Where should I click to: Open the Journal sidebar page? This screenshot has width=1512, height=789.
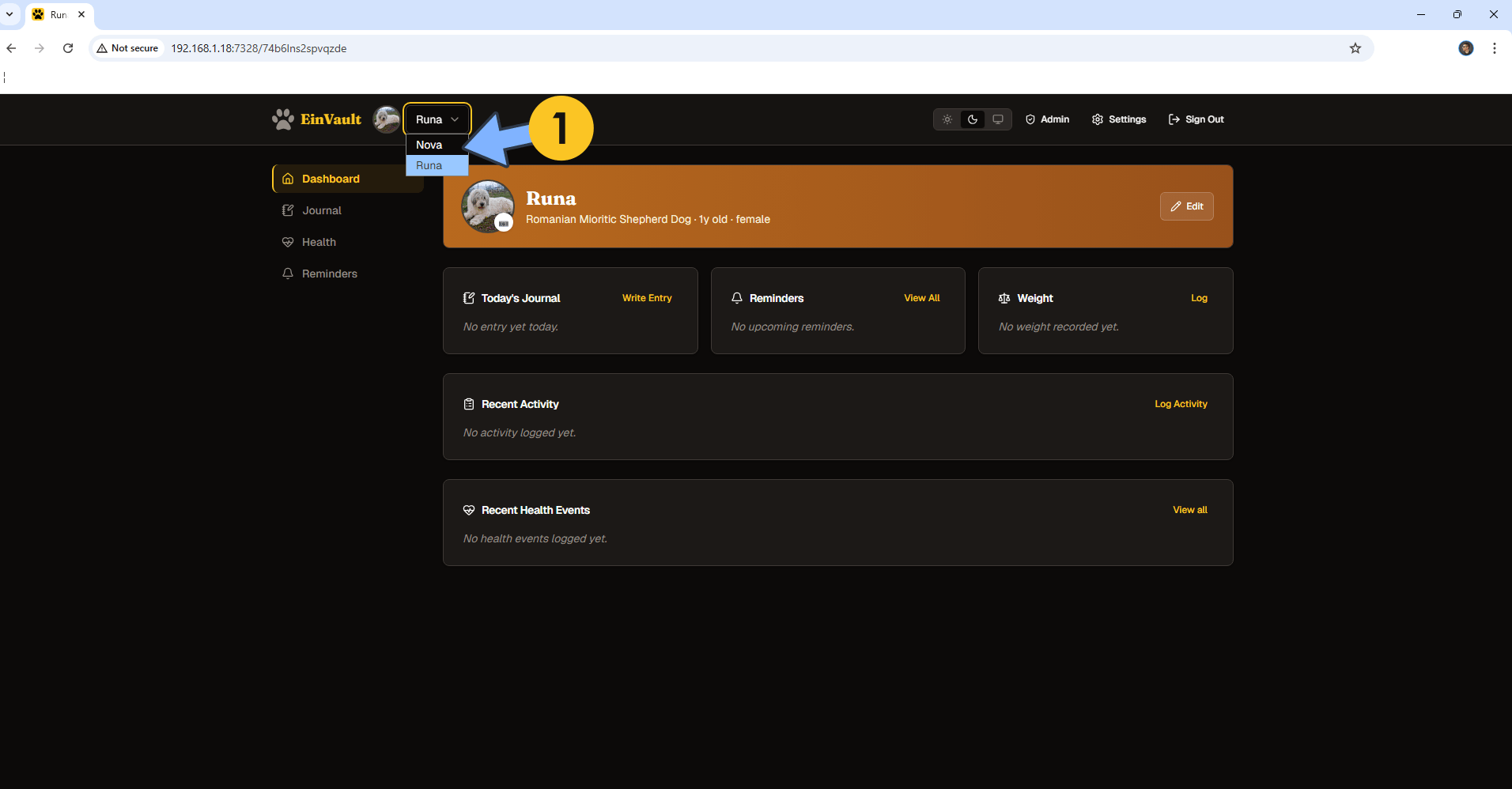(321, 210)
